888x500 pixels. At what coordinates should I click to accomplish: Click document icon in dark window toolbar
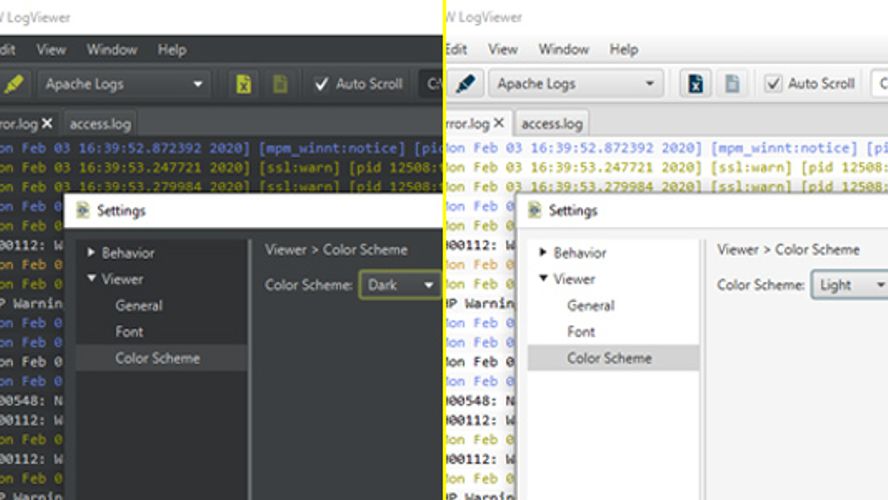280,84
